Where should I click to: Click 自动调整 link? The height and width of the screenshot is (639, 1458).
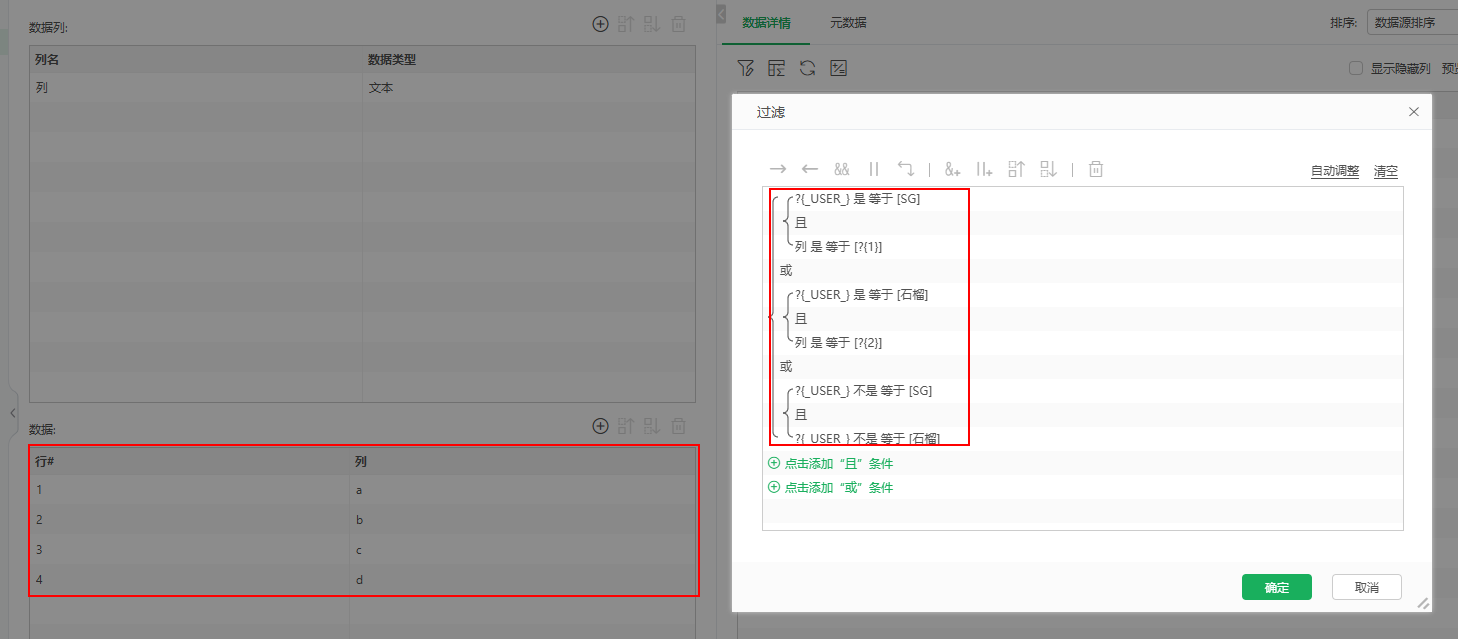click(x=1335, y=171)
